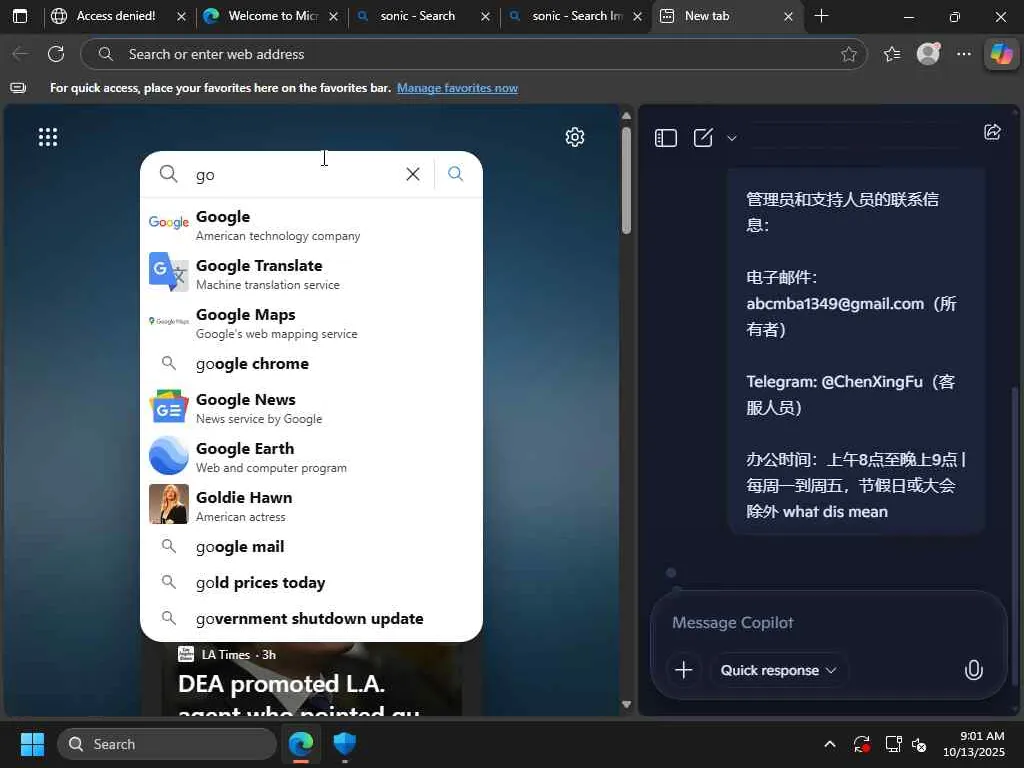This screenshot has width=1024, height=768.
Task: Switch to the Welcome to Microsoft tab
Action: click(271, 16)
